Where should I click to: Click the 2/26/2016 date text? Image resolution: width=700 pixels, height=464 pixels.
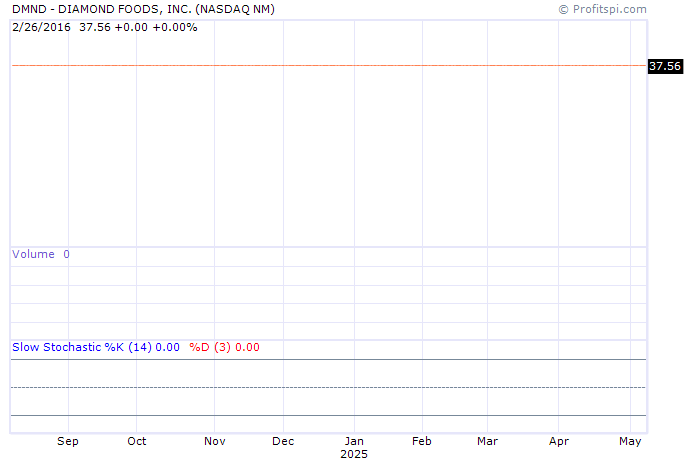(41, 27)
